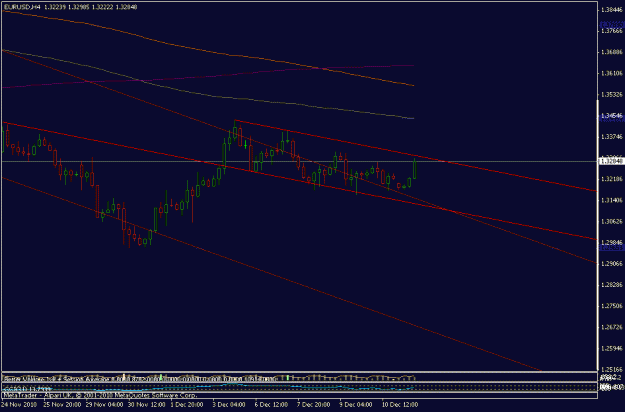The image size is (625, 412).
Task: Click the 1.25946 price axis label
Action: pyautogui.click(x=611, y=348)
